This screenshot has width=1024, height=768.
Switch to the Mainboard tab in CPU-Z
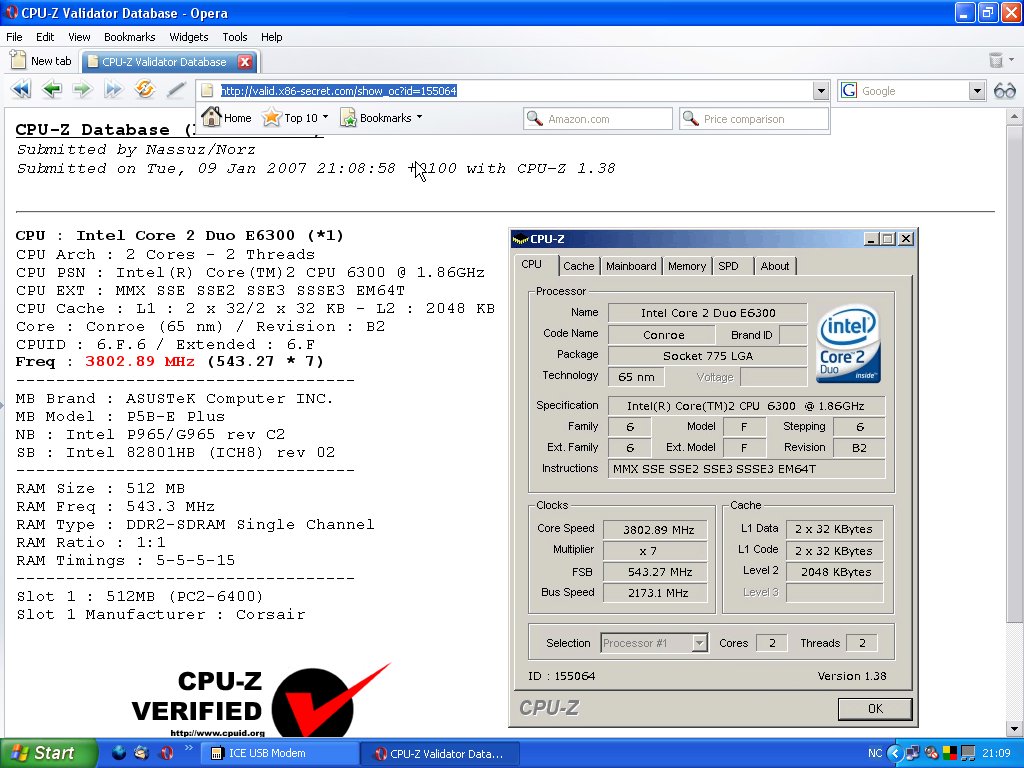631,266
